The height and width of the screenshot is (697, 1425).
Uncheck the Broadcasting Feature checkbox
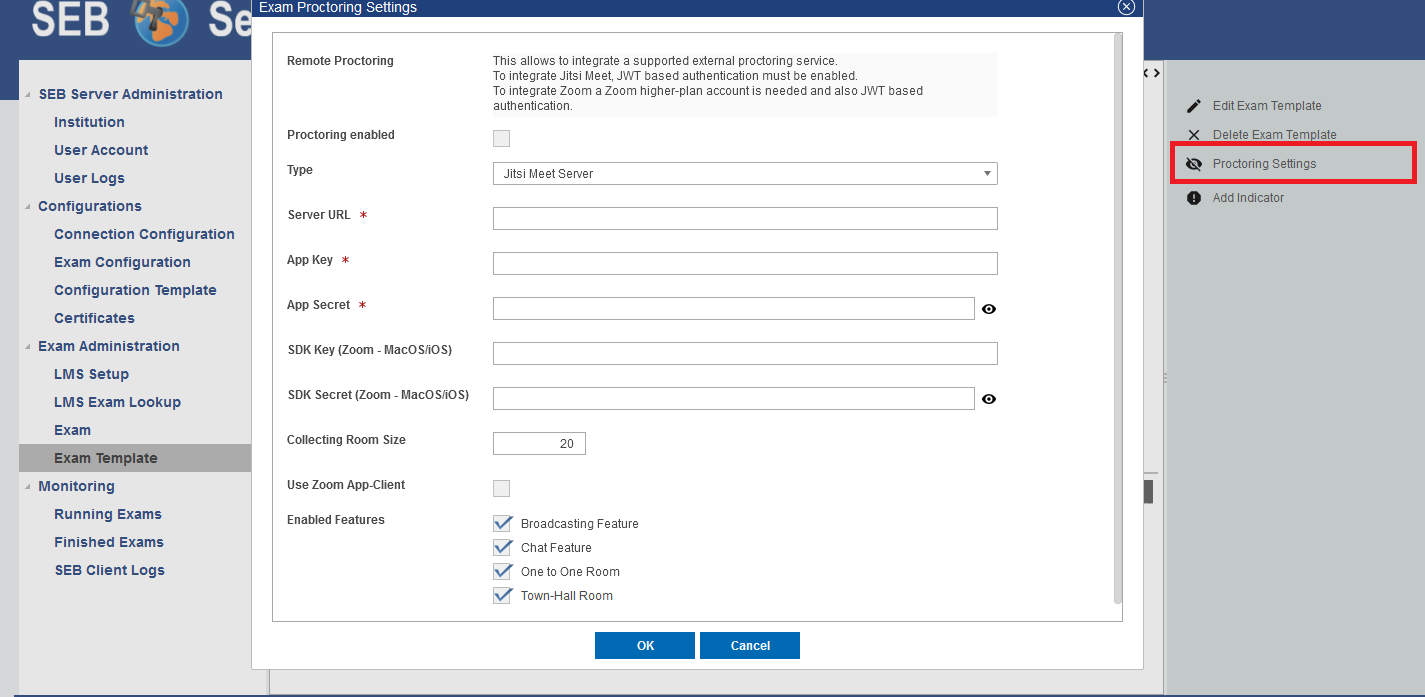(x=502, y=523)
